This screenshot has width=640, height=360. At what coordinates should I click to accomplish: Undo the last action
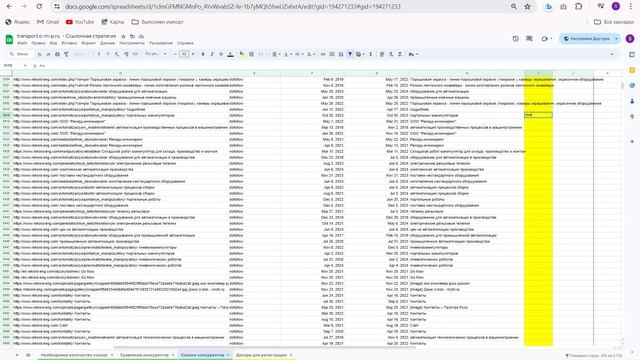(39, 54)
